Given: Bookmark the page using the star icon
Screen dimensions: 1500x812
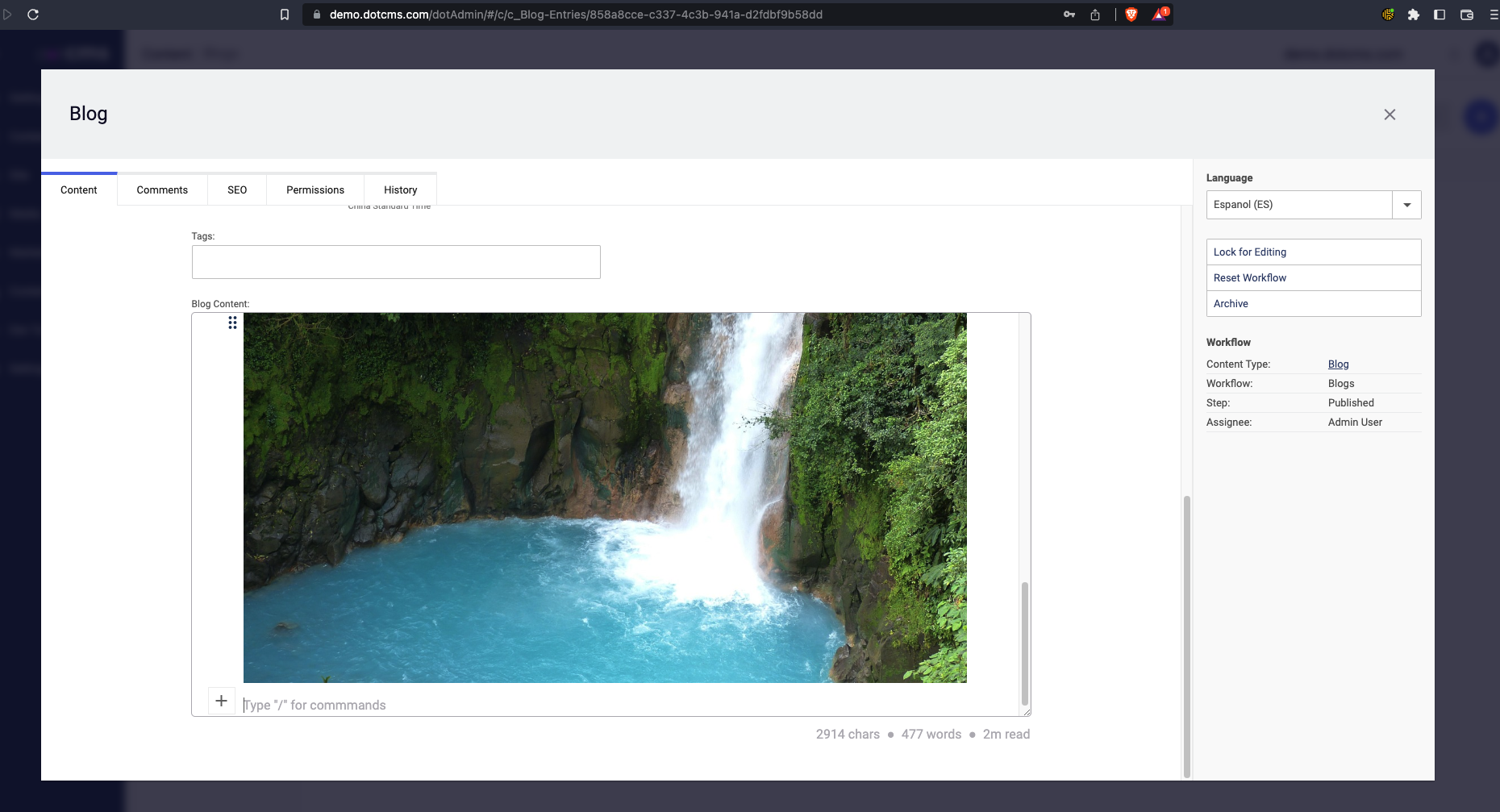Looking at the screenshot, I should click(x=283, y=14).
